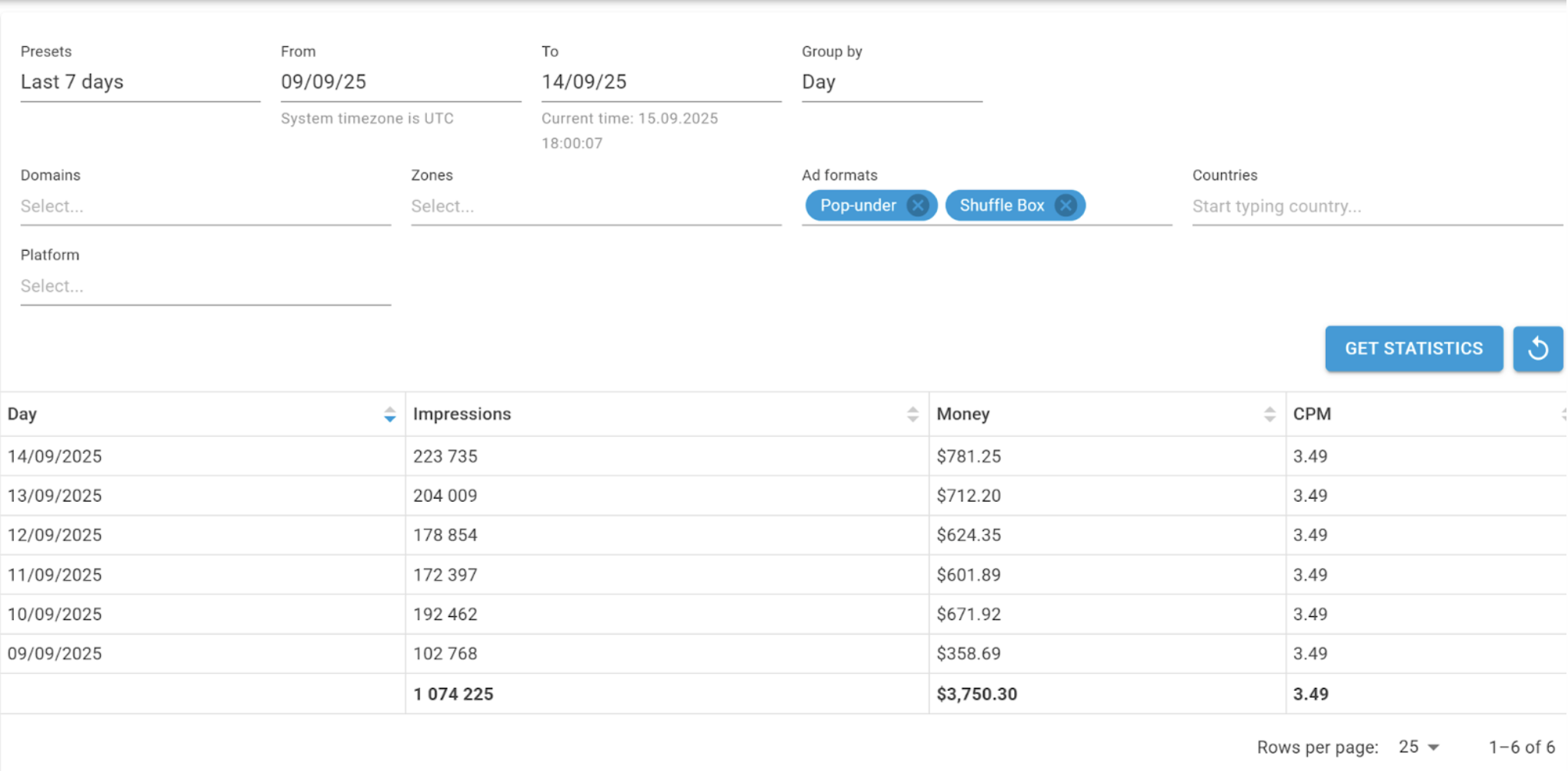This screenshot has width=1568, height=771.
Task: Open the Zones select dropdown
Action: (596, 206)
